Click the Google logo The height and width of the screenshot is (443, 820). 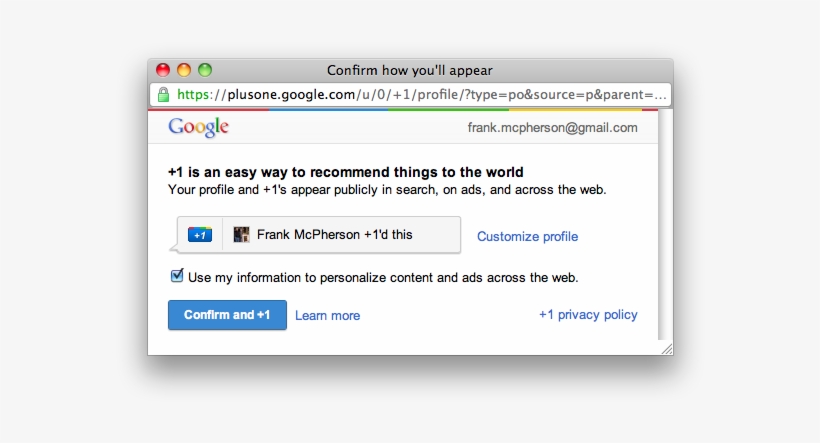(198, 127)
